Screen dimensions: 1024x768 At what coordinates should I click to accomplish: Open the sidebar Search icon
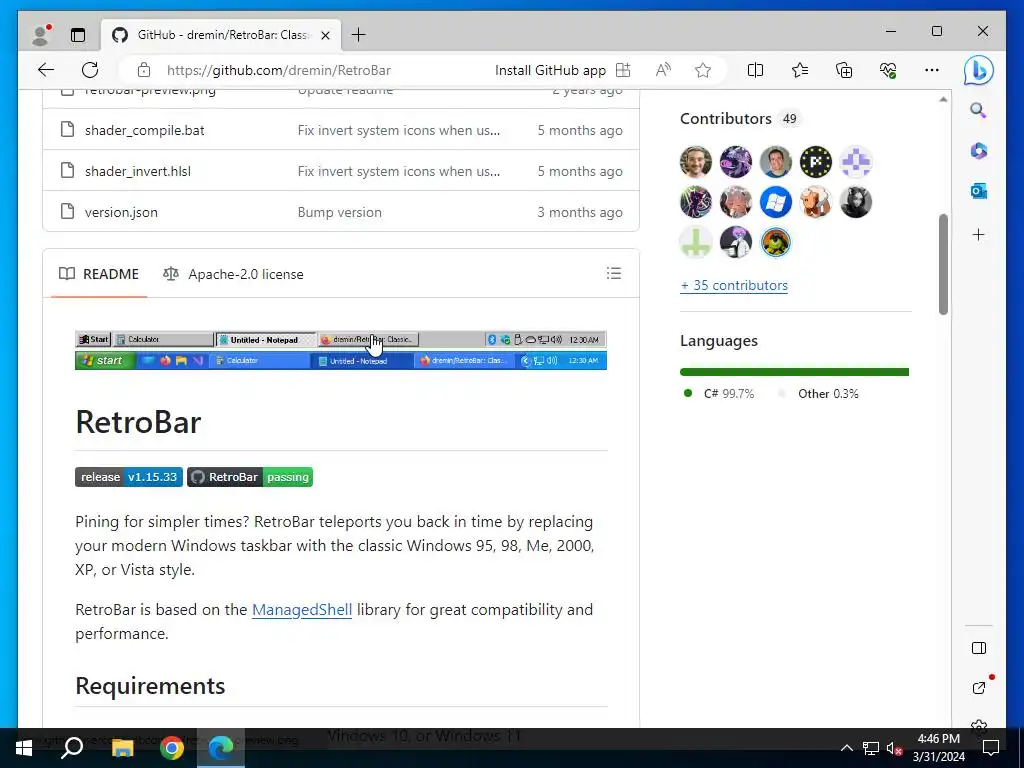(x=978, y=110)
